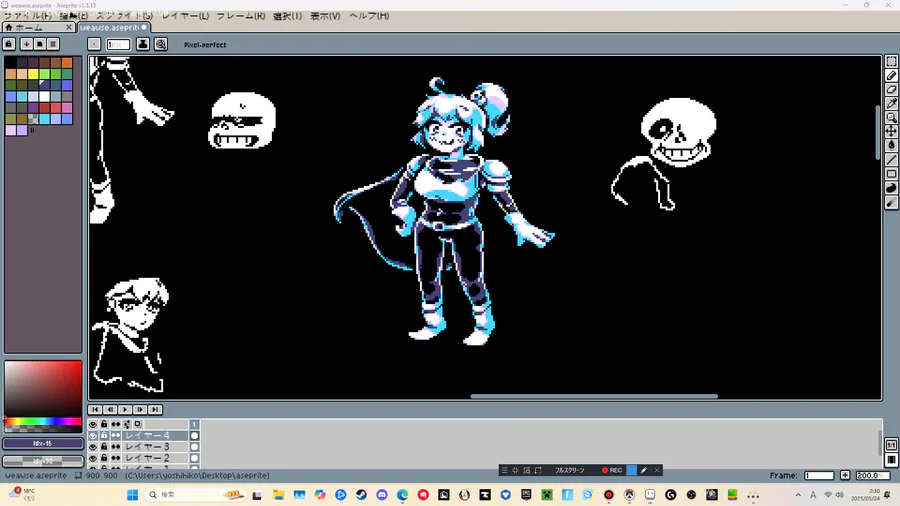900x506 pixels.
Task: Select the Rectangular Marquee tool
Action: [x=891, y=61]
